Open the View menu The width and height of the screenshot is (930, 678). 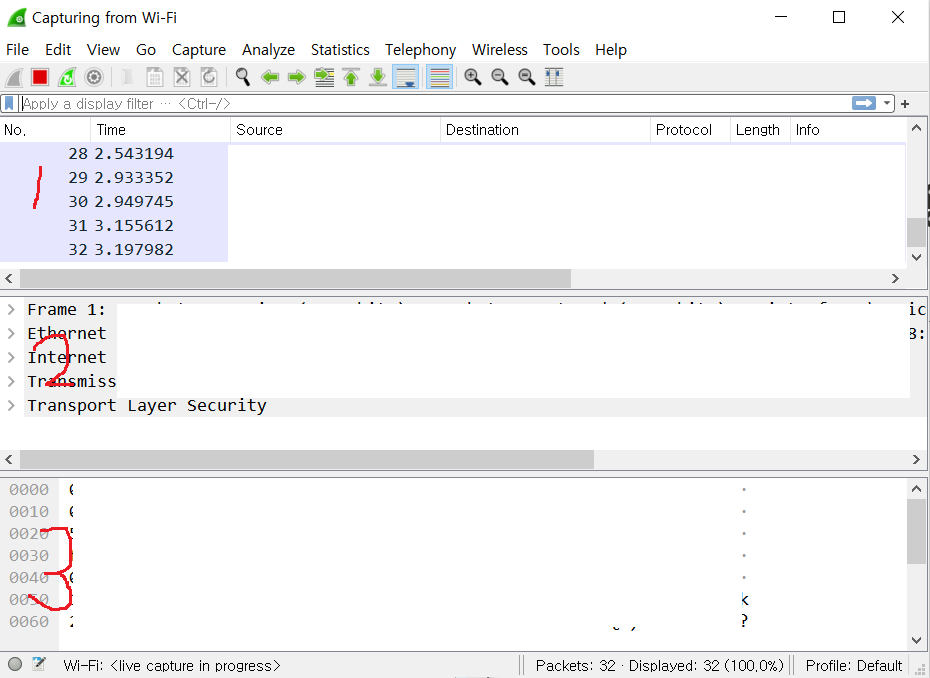103,50
